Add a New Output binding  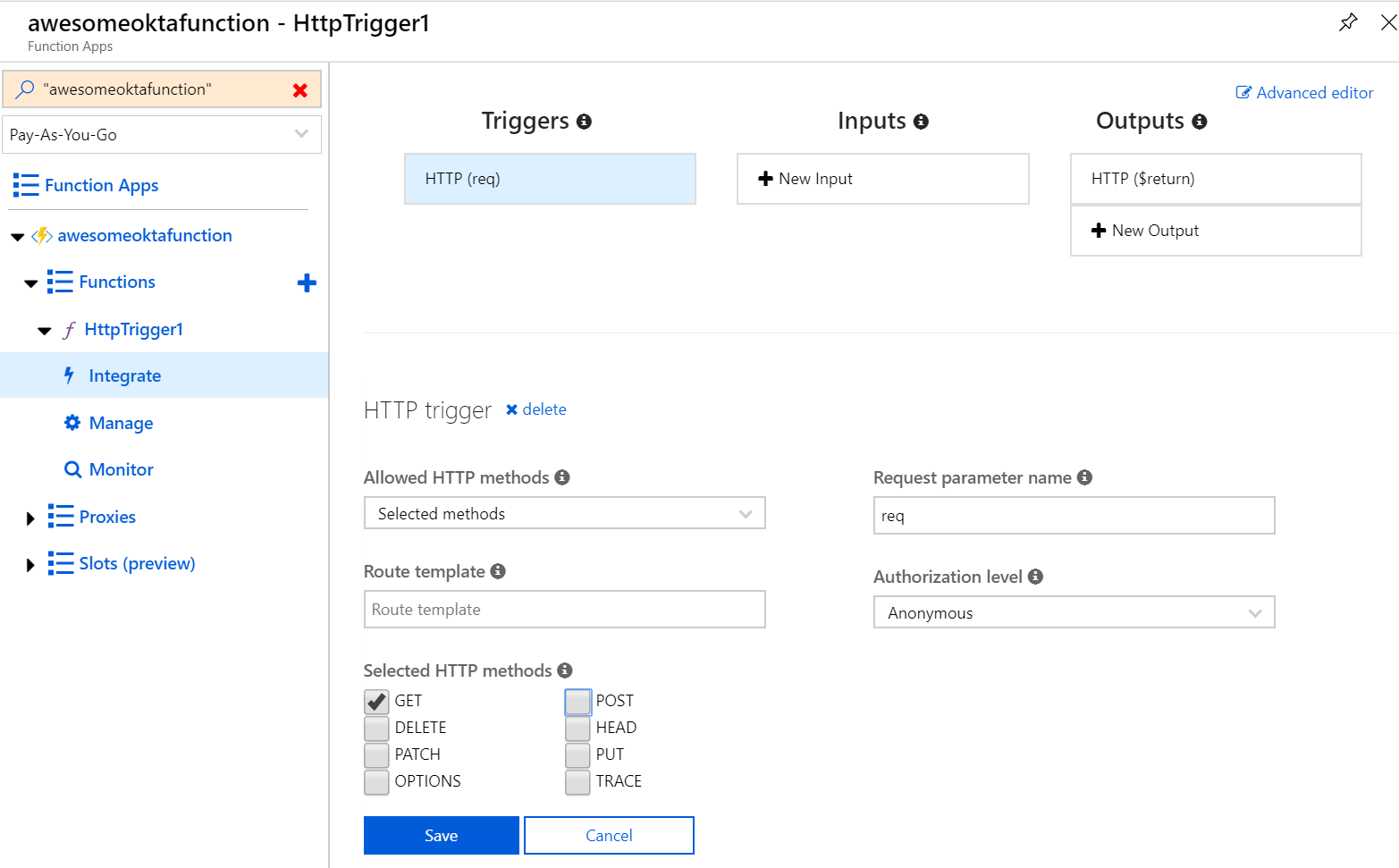[1216, 231]
